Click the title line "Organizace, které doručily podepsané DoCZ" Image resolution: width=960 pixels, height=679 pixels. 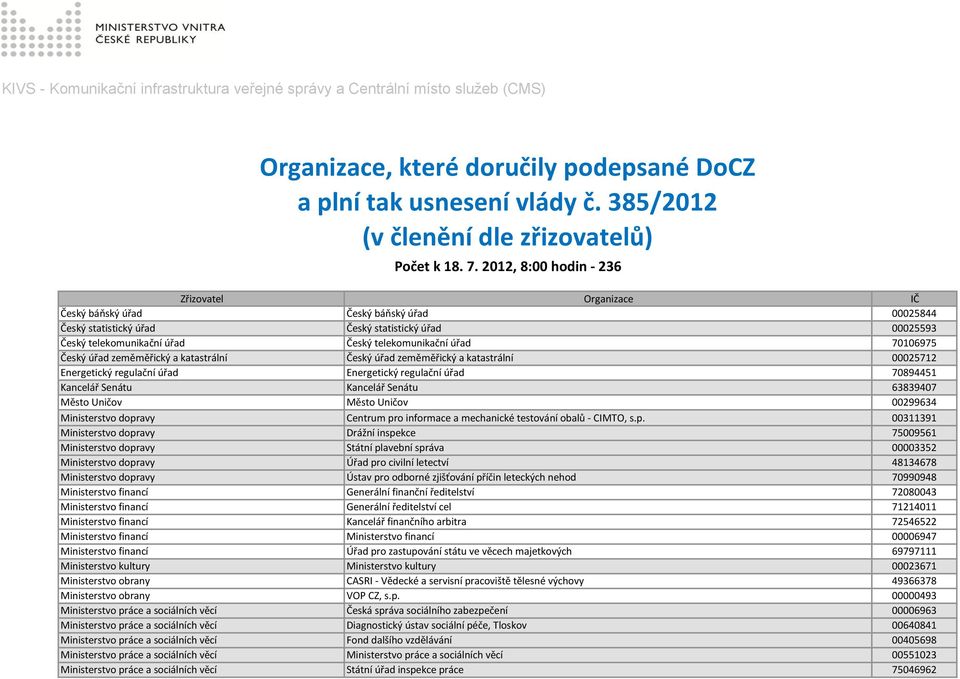508,167
